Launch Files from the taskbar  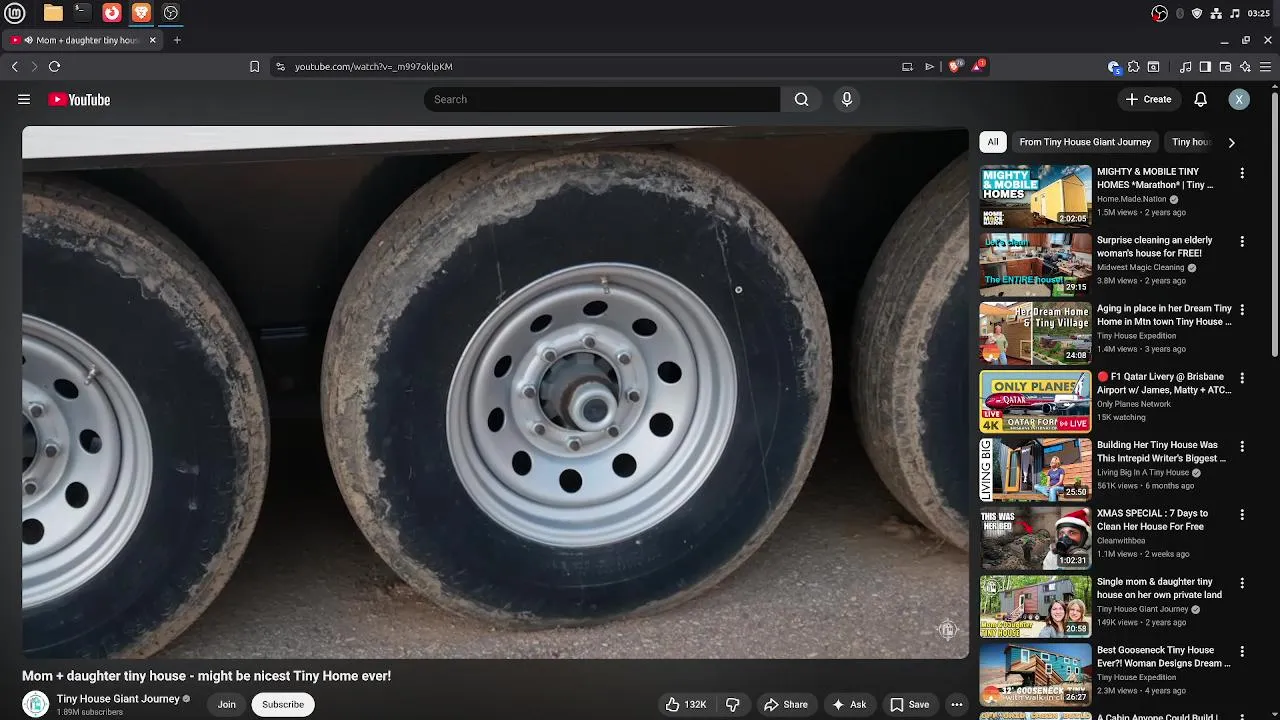(53, 13)
